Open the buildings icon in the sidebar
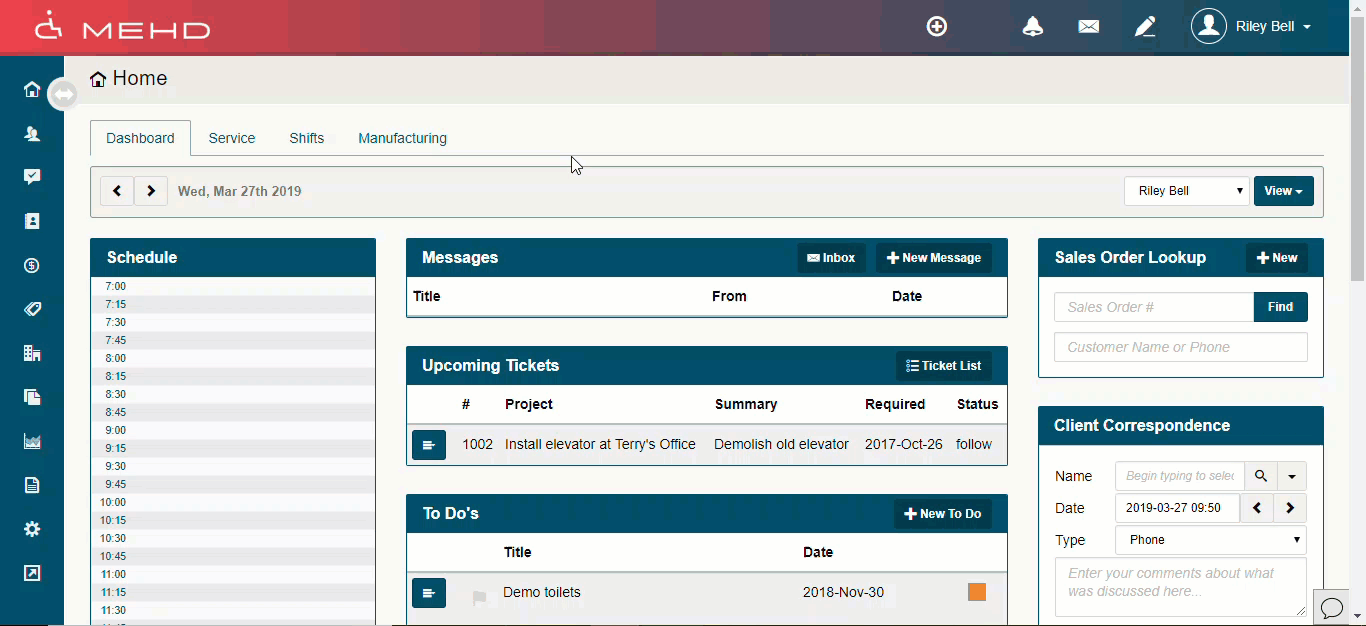 pos(32,353)
